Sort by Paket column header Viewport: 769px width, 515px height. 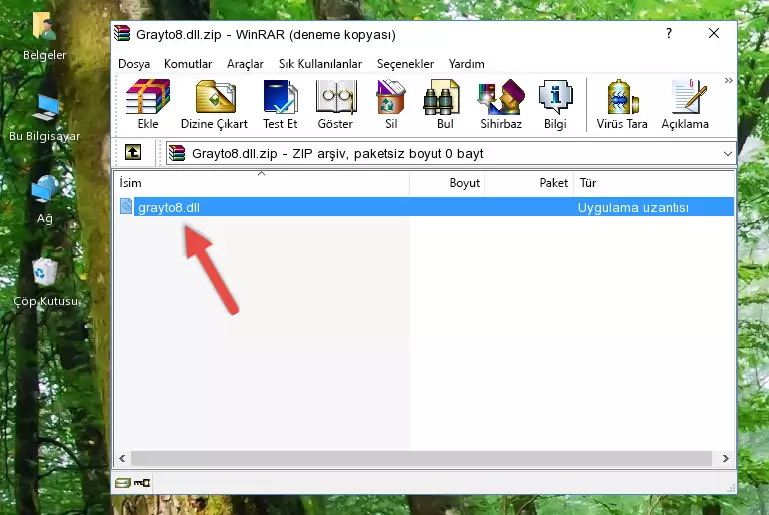[529, 183]
